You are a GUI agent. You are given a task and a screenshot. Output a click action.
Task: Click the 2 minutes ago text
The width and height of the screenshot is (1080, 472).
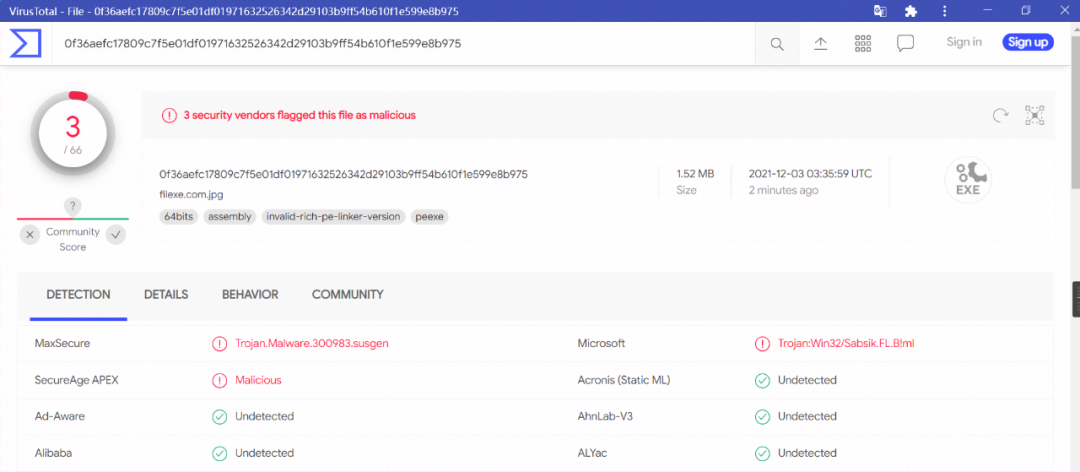(x=784, y=190)
